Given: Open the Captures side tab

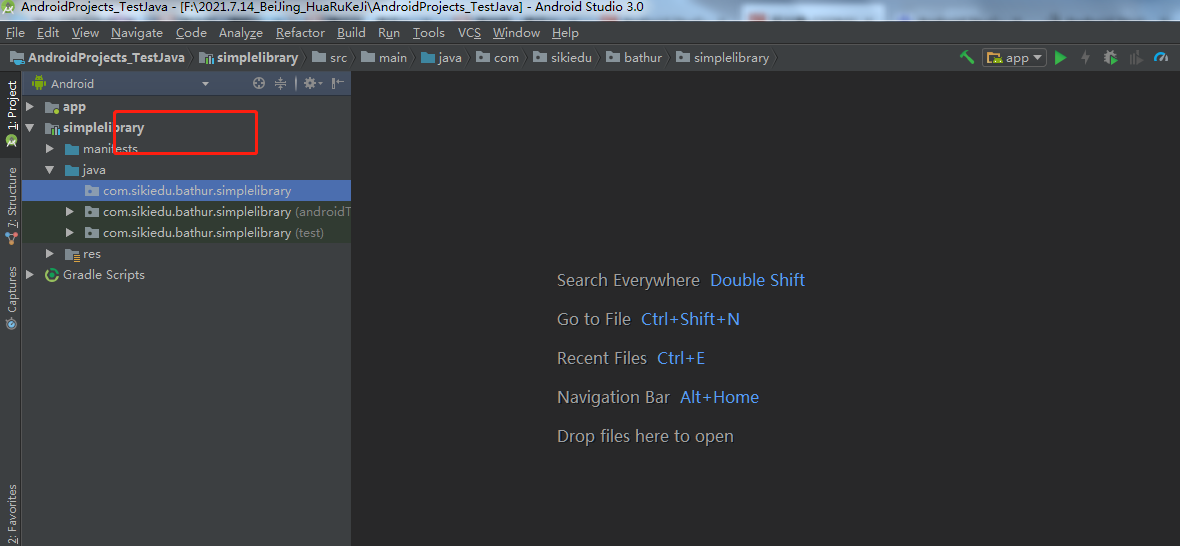Looking at the screenshot, I should [x=11, y=297].
